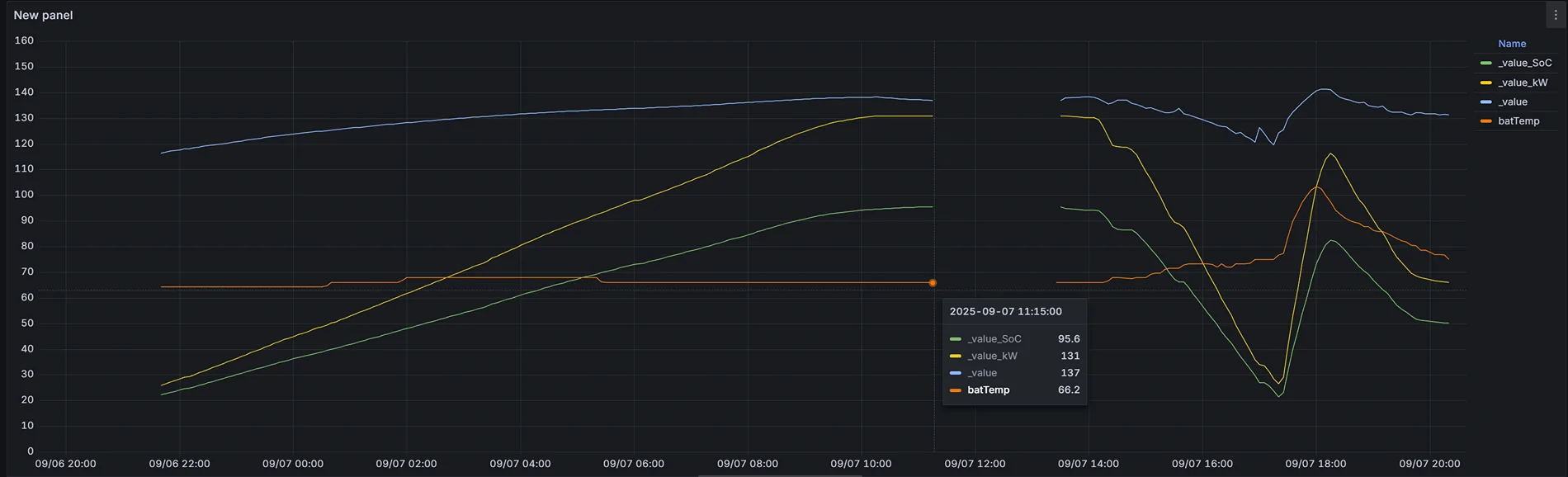Click the 160 label on the y-axis
Image resolution: width=1568 pixels, height=477 pixels.
tap(24, 40)
